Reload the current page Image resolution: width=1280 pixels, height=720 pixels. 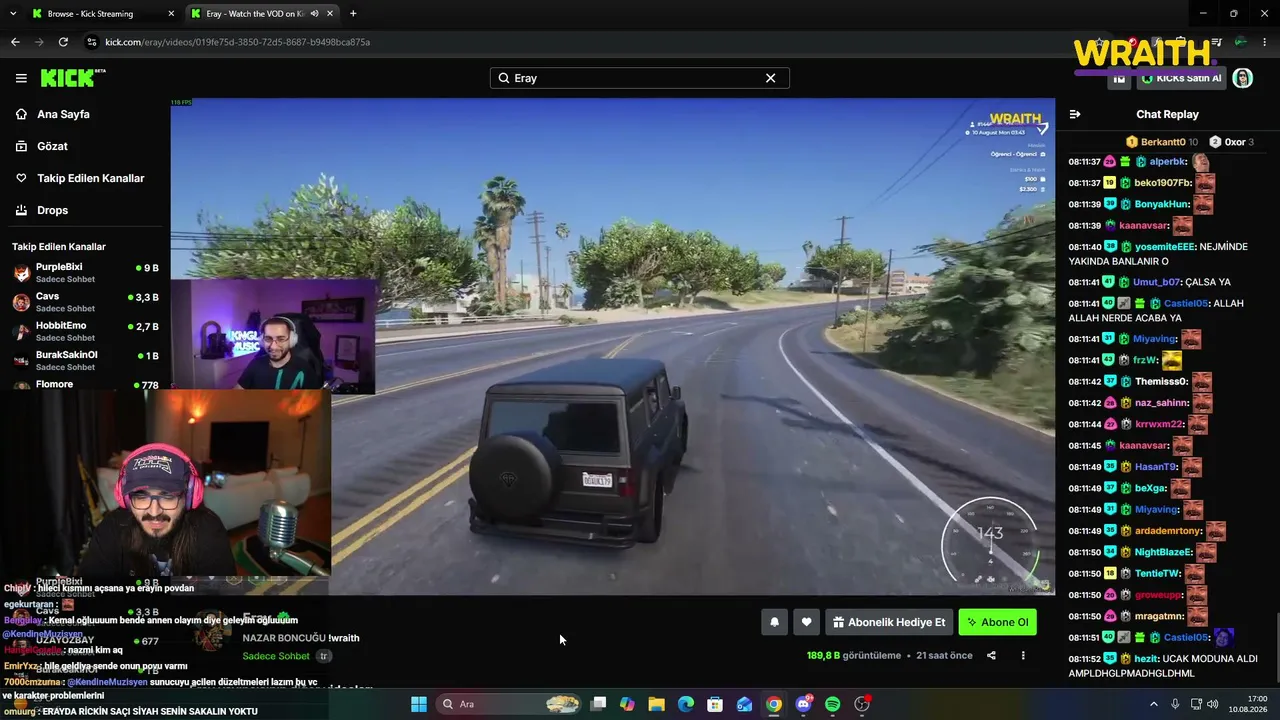(x=63, y=42)
